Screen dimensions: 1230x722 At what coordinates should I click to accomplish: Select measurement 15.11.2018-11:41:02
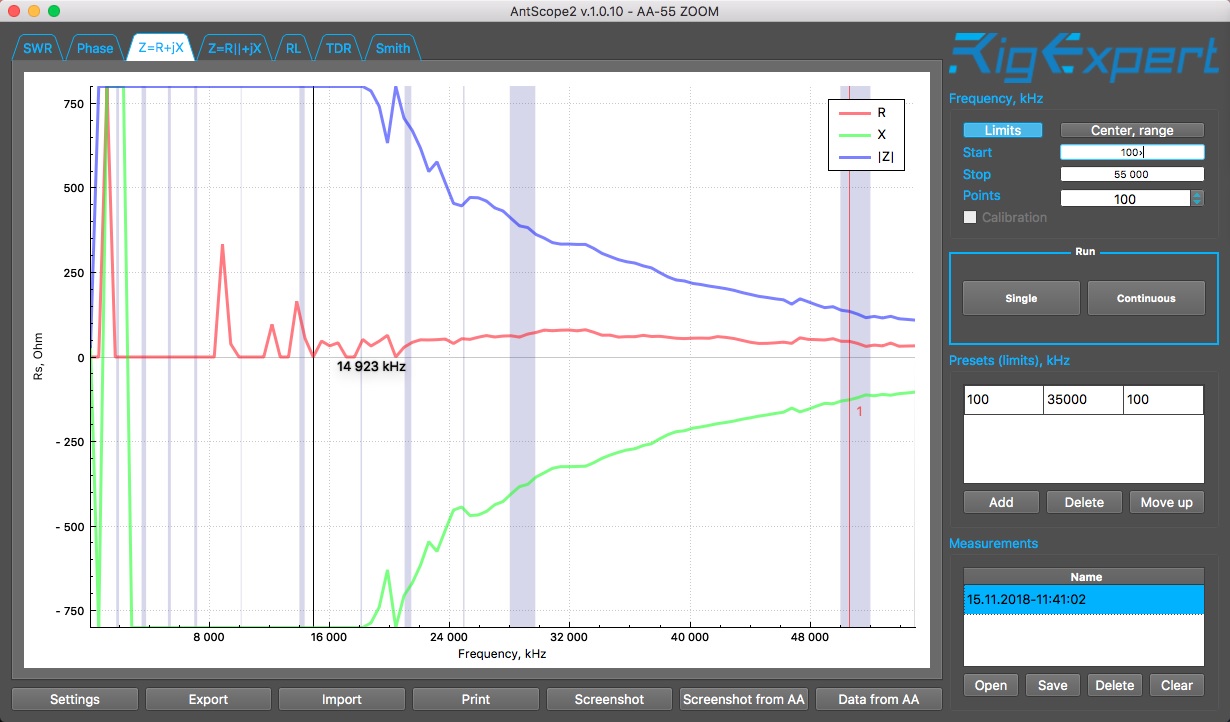[x=1084, y=600]
